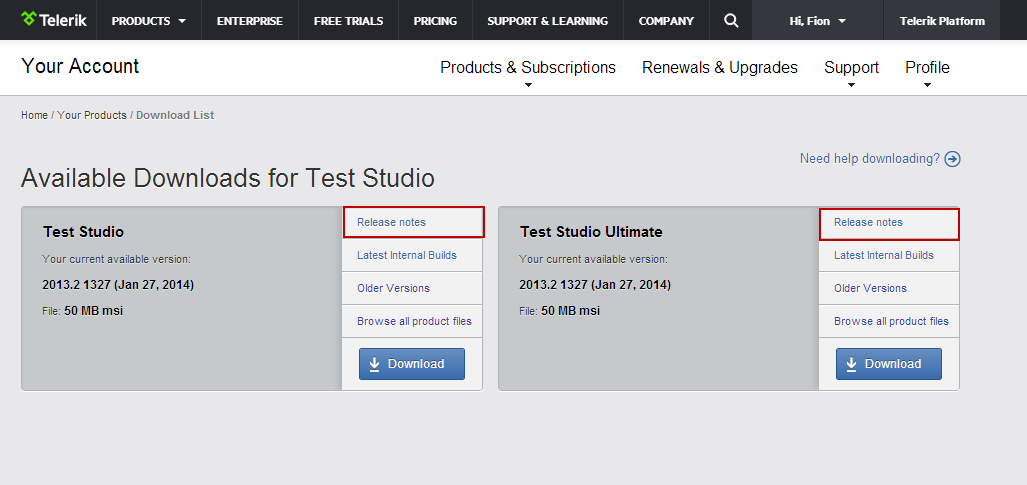Download Test Studio installer

[x=411, y=364]
